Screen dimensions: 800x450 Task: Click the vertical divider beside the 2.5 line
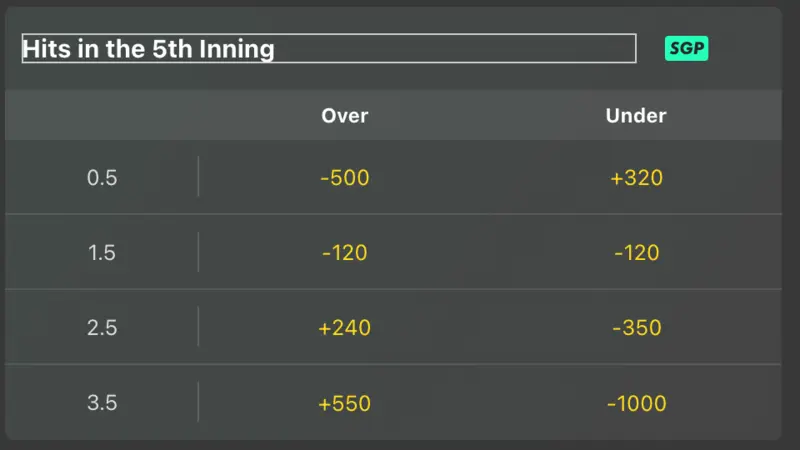tap(198, 327)
